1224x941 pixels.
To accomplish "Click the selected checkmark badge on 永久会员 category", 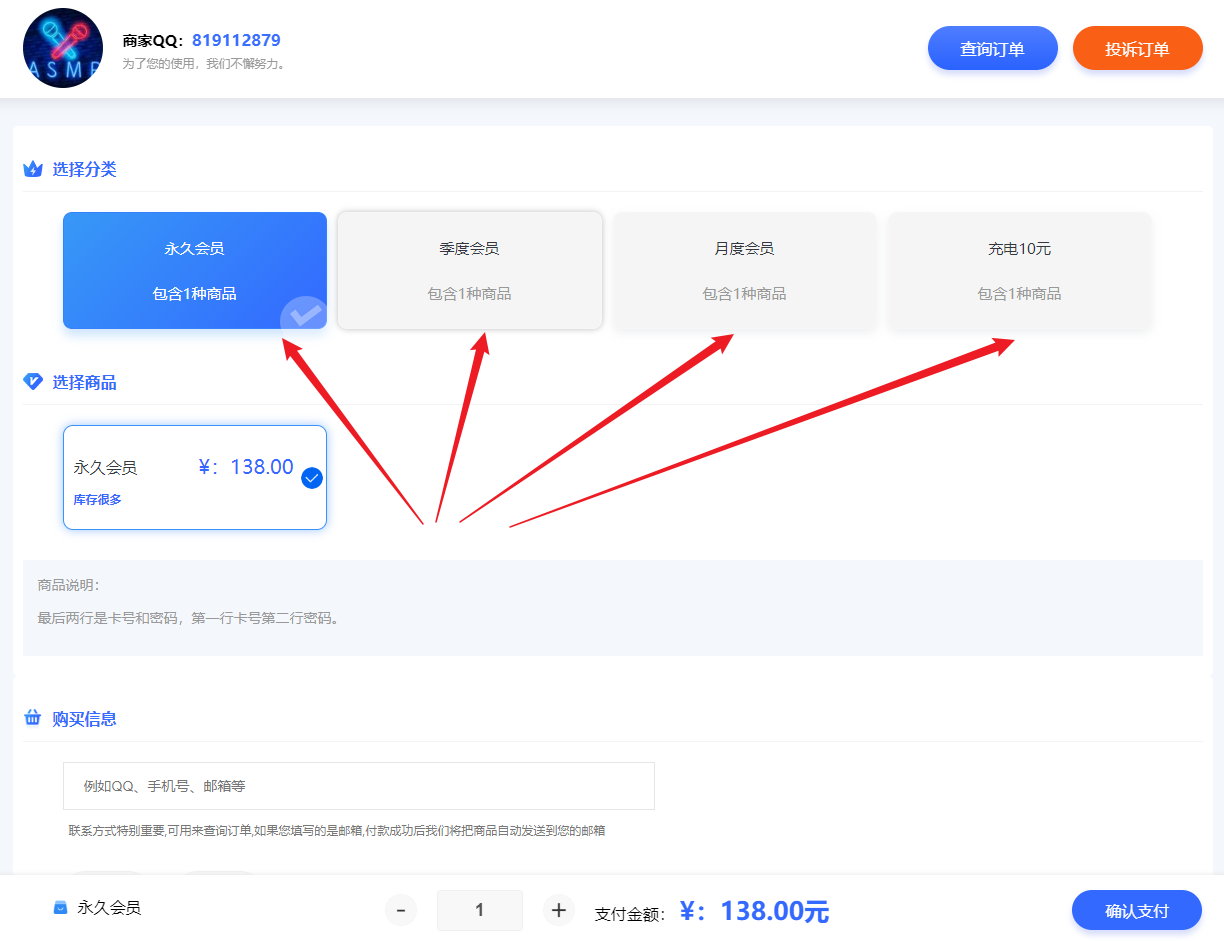I will (304, 315).
